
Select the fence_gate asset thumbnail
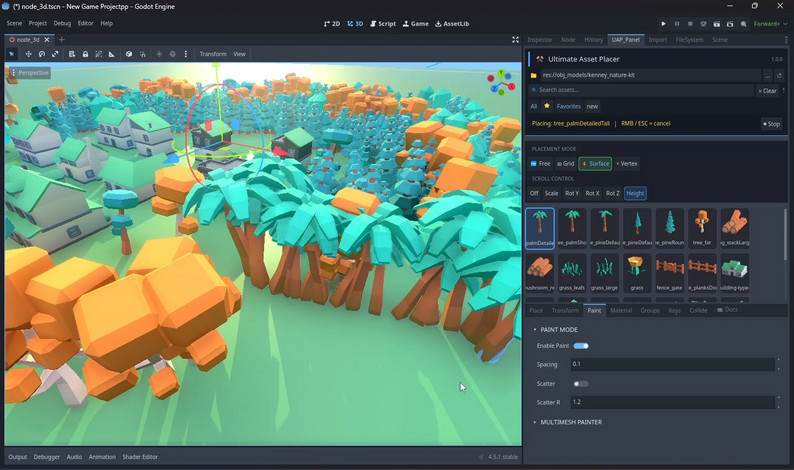[x=669, y=272]
